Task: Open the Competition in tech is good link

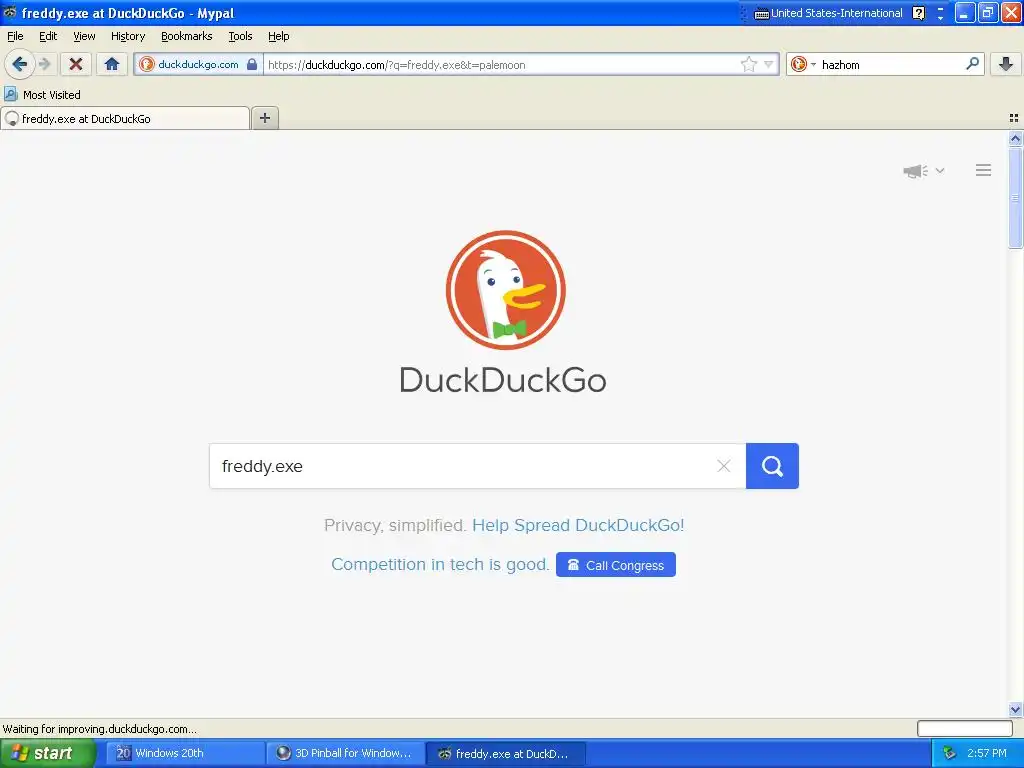Action: 440,564
